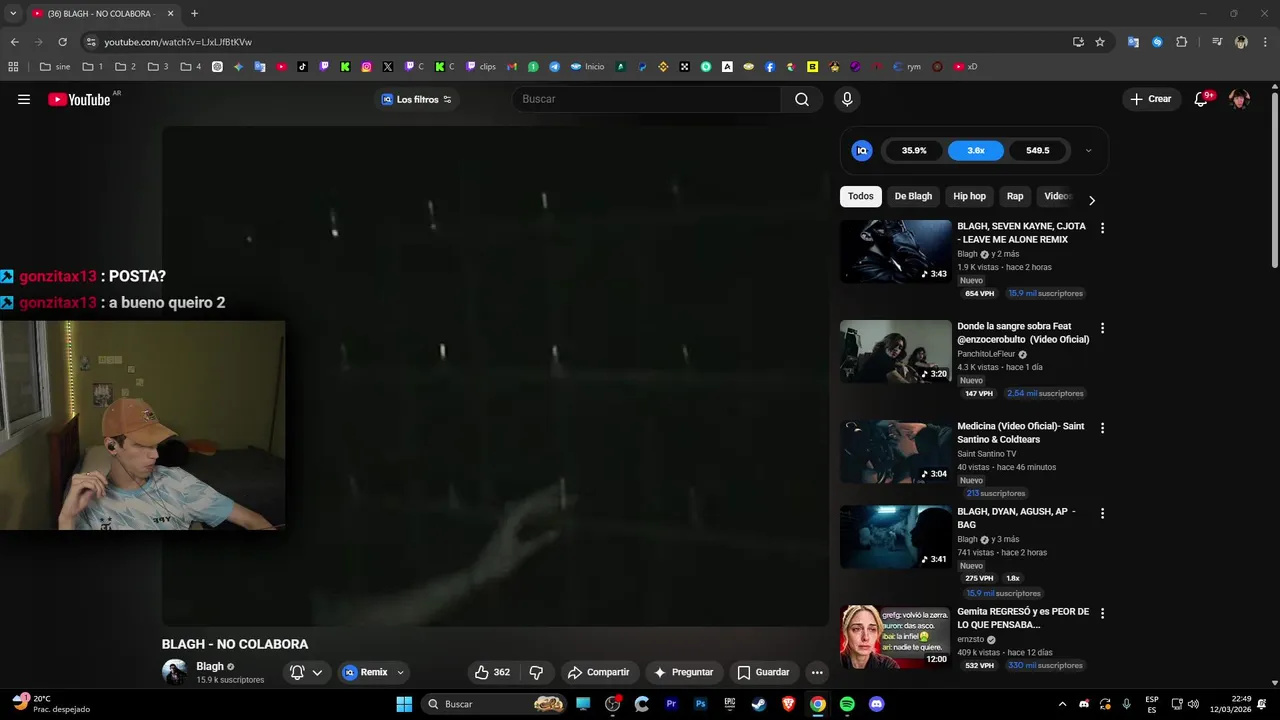Open the notifications bell
Image resolution: width=1280 pixels, height=720 pixels.
click(1202, 99)
